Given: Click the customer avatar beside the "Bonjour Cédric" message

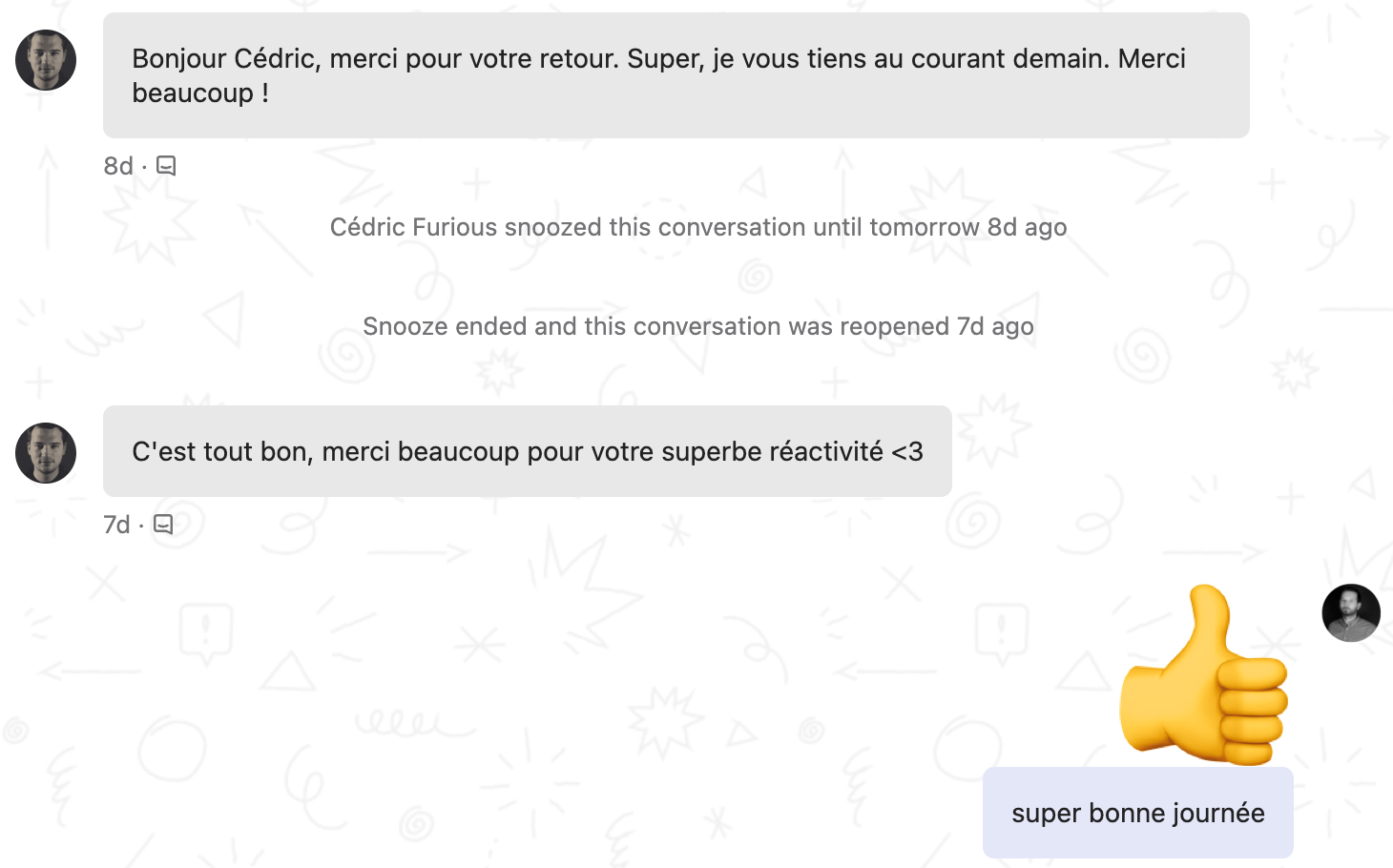Looking at the screenshot, I should [46, 60].
